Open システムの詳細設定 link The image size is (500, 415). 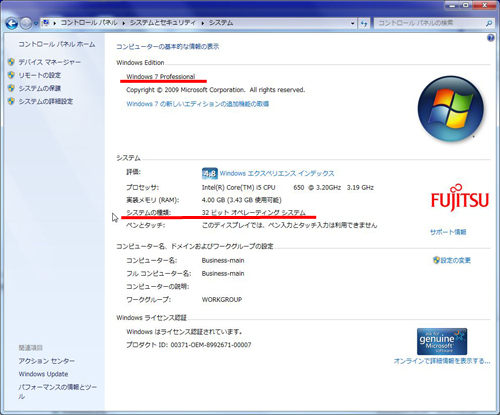click(x=46, y=101)
